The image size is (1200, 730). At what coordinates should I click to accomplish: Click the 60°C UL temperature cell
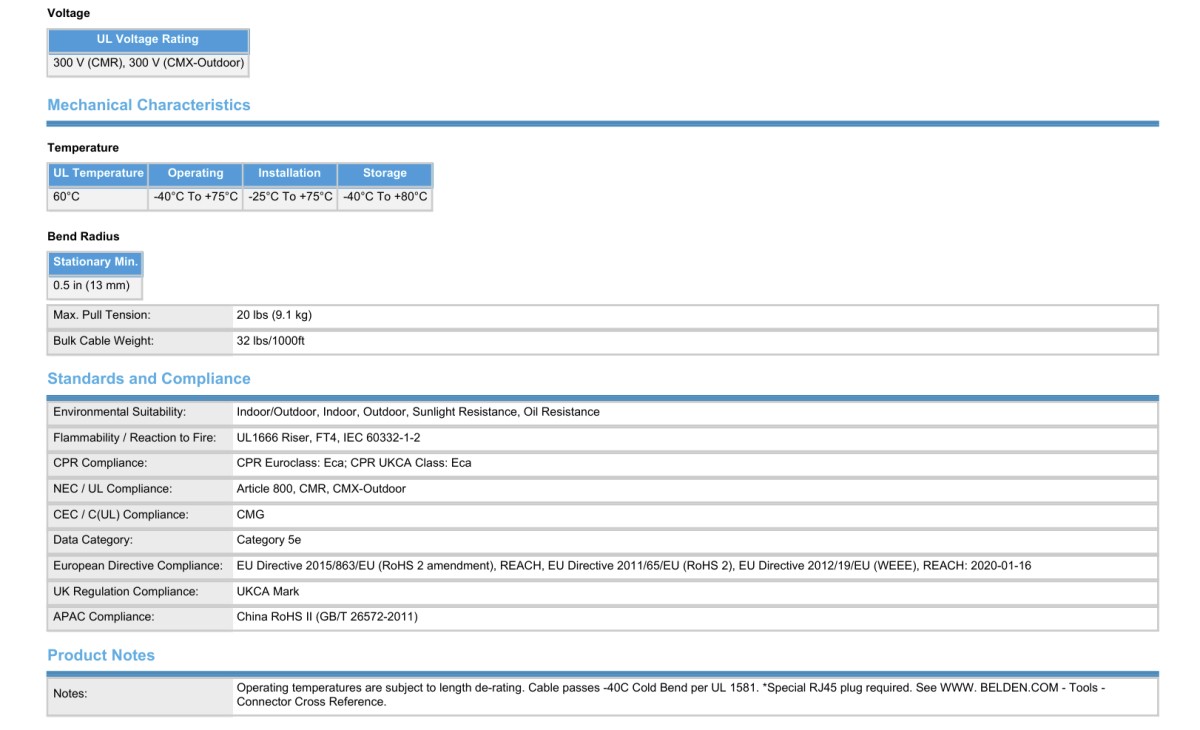point(98,197)
